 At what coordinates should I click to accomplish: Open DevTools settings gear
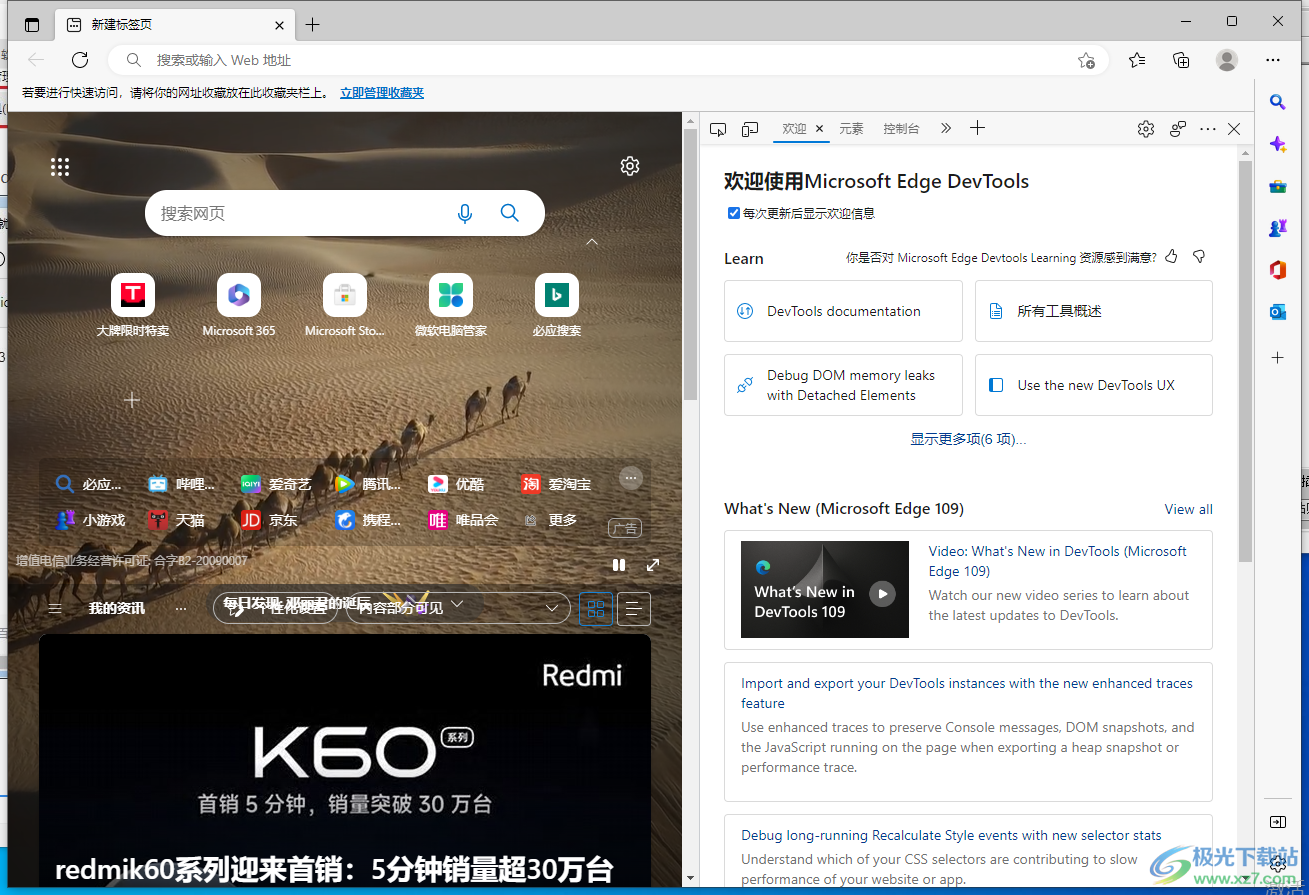1146,129
